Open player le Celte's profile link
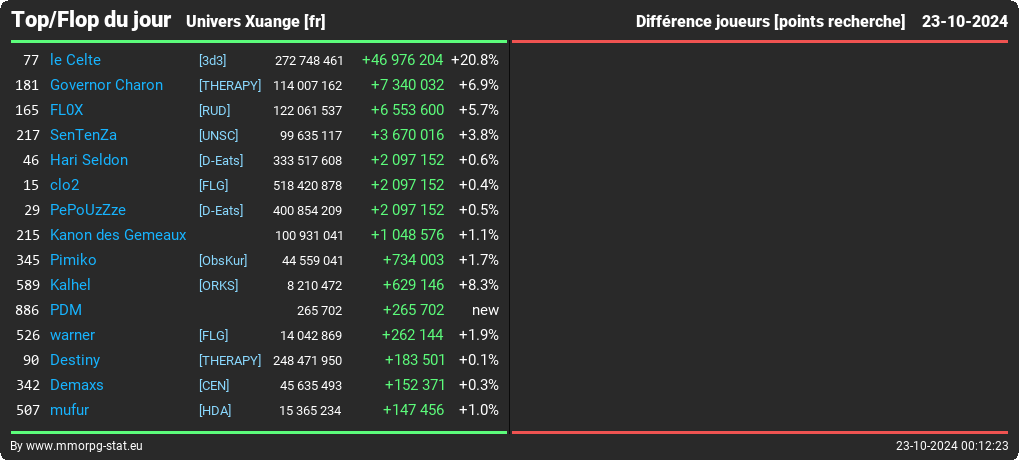Viewport: 1019px width, 460px height. click(x=75, y=60)
